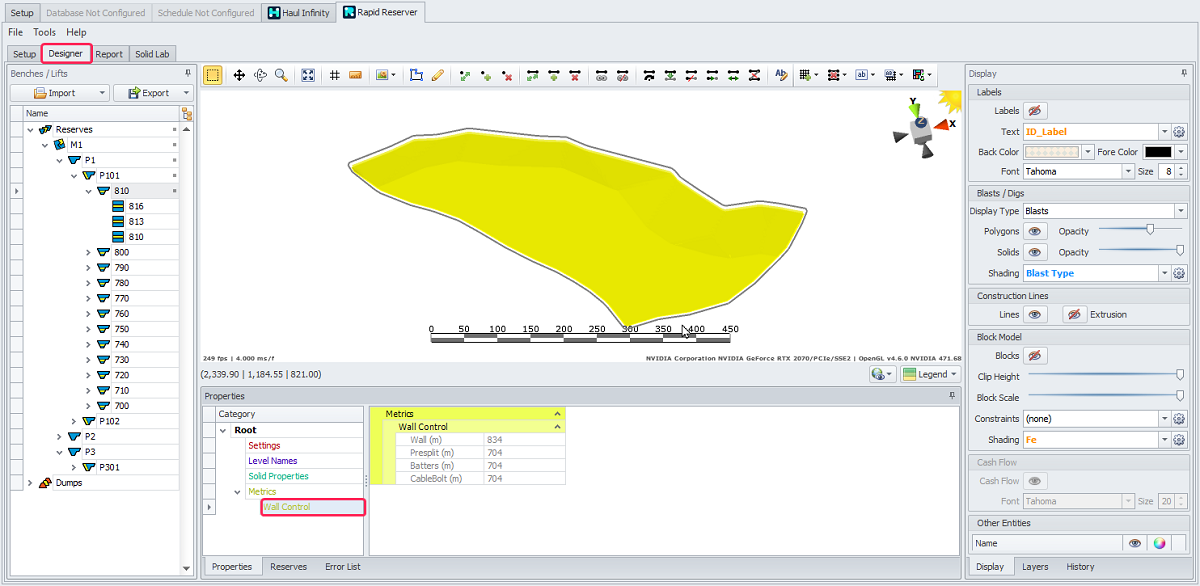Select the ruler measure tool
The image size is (1200, 586).
pyautogui.click(x=355, y=75)
